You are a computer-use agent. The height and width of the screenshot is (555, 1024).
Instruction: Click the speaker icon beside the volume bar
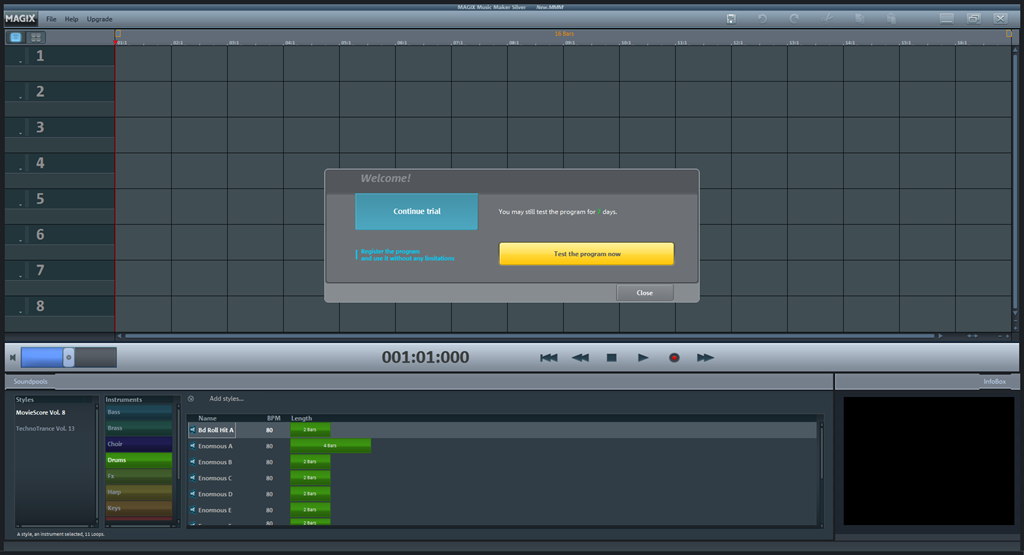coord(12,357)
